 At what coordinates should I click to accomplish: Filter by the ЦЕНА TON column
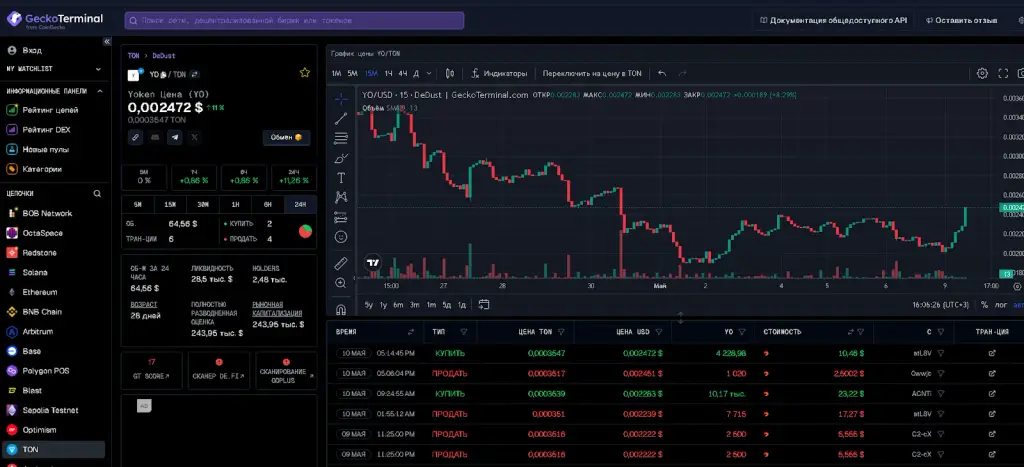coord(561,332)
